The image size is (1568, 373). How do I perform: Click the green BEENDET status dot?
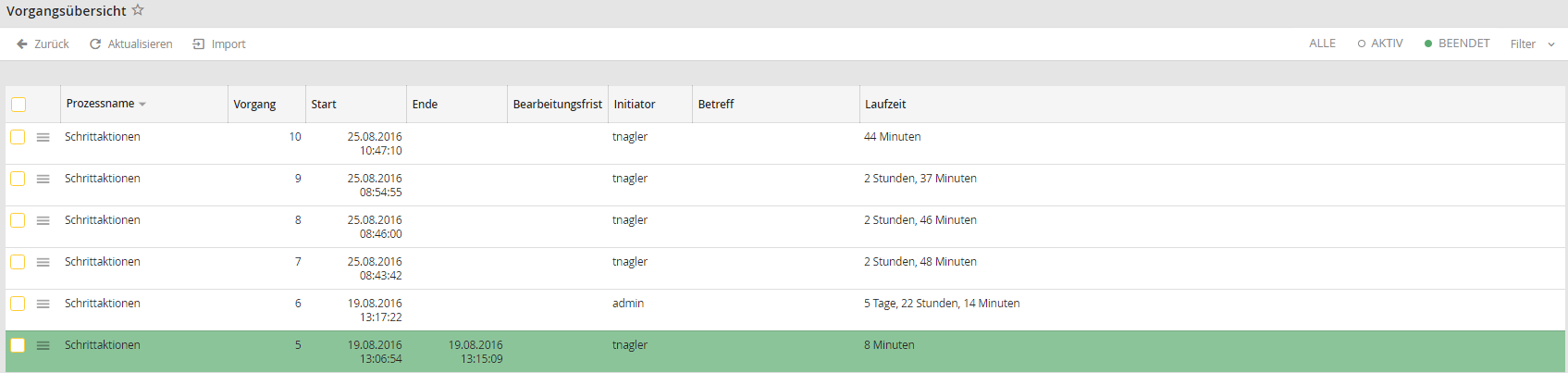(1428, 44)
